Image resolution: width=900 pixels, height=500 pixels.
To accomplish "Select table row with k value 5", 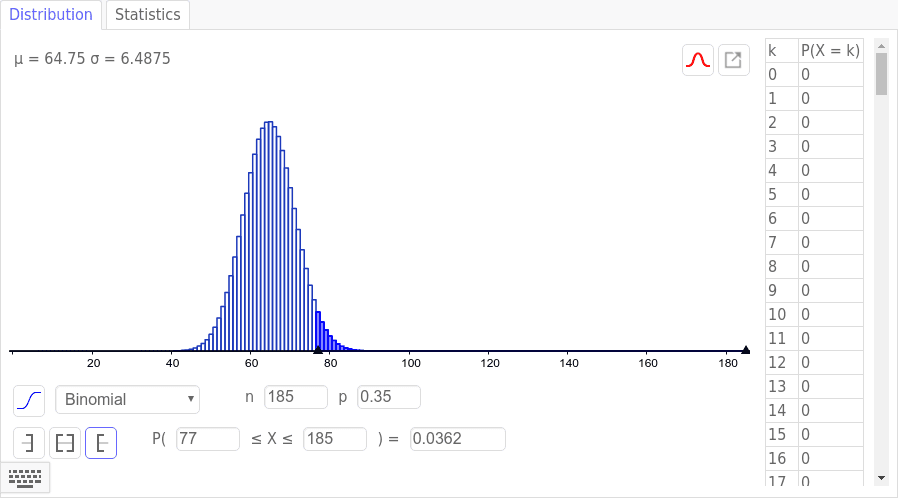I will click(x=814, y=195).
